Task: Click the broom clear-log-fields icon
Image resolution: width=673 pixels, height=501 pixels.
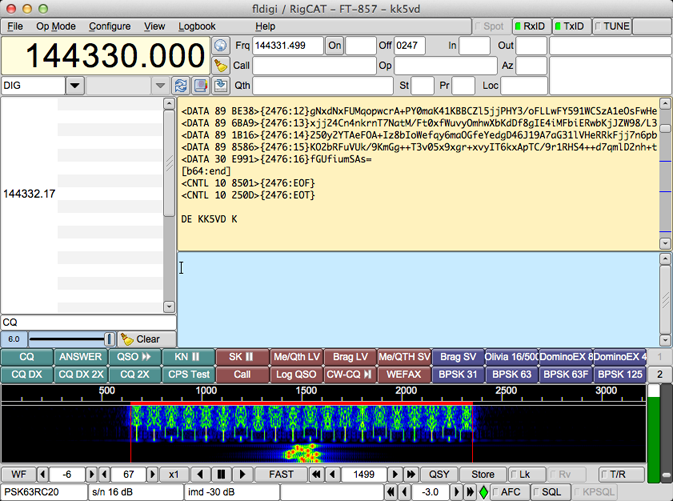Action: coord(221,65)
